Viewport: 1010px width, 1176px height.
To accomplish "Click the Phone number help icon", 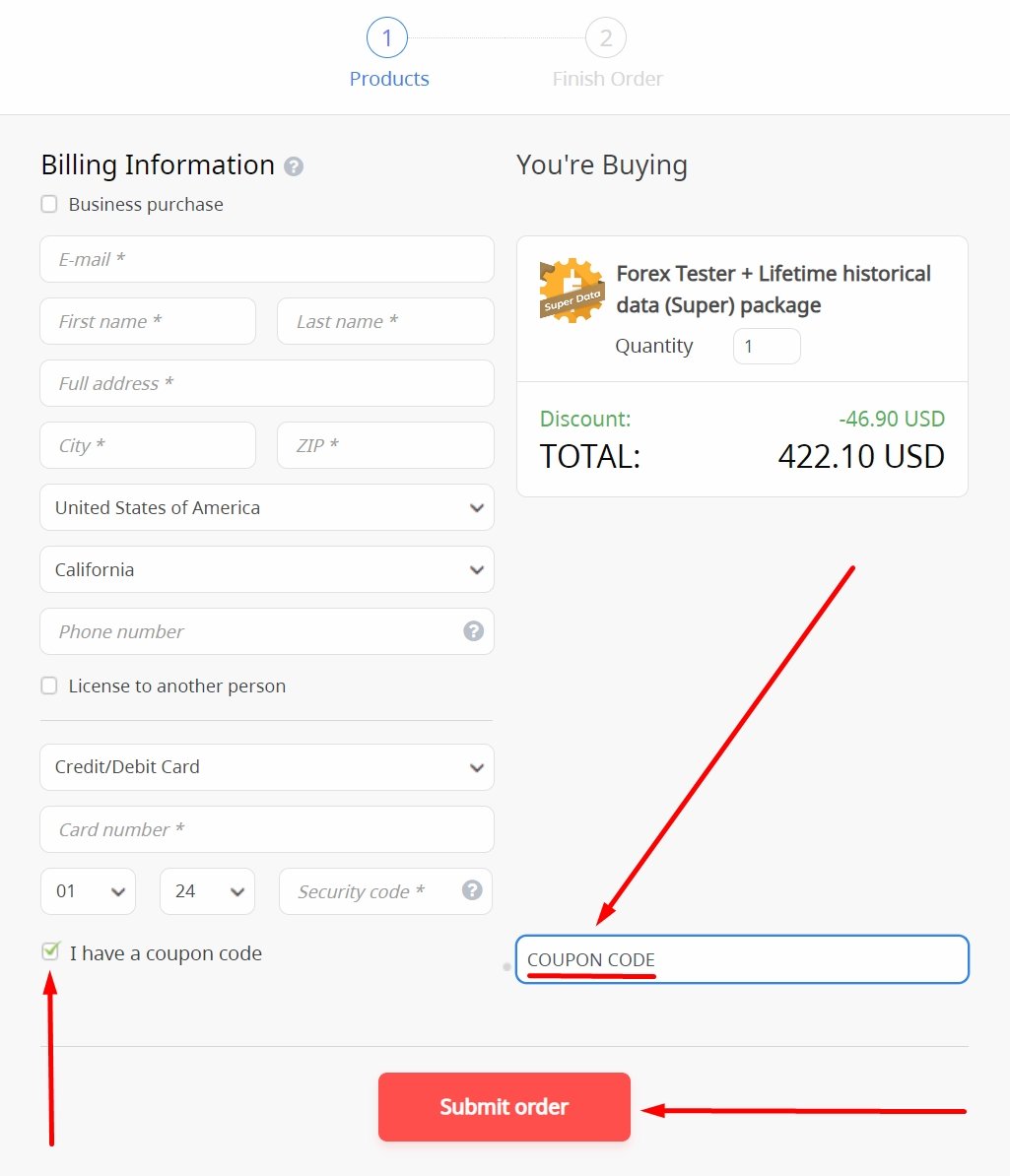I will point(474,630).
